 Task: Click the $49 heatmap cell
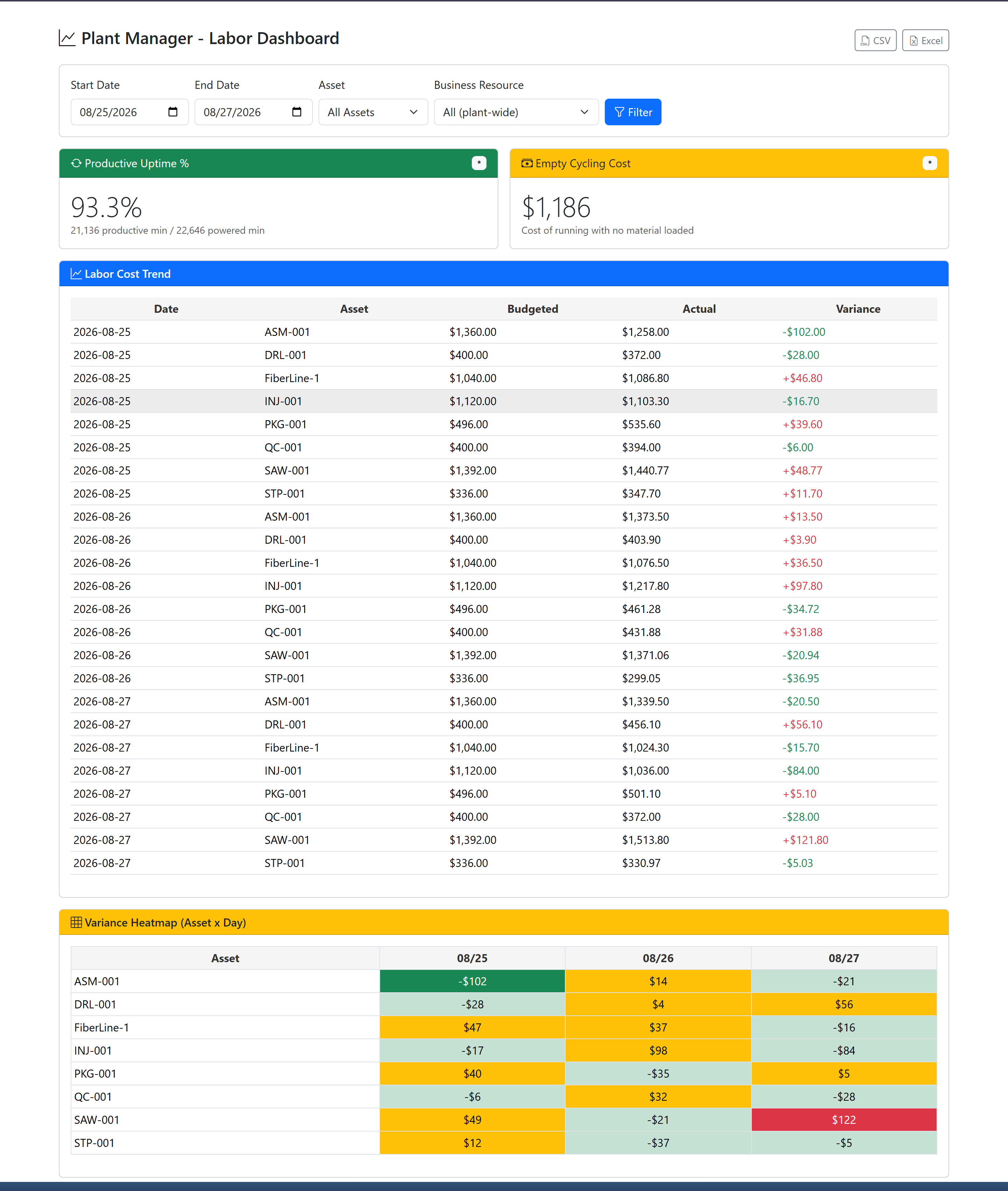pyautogui.click(x=472, y=1120)
